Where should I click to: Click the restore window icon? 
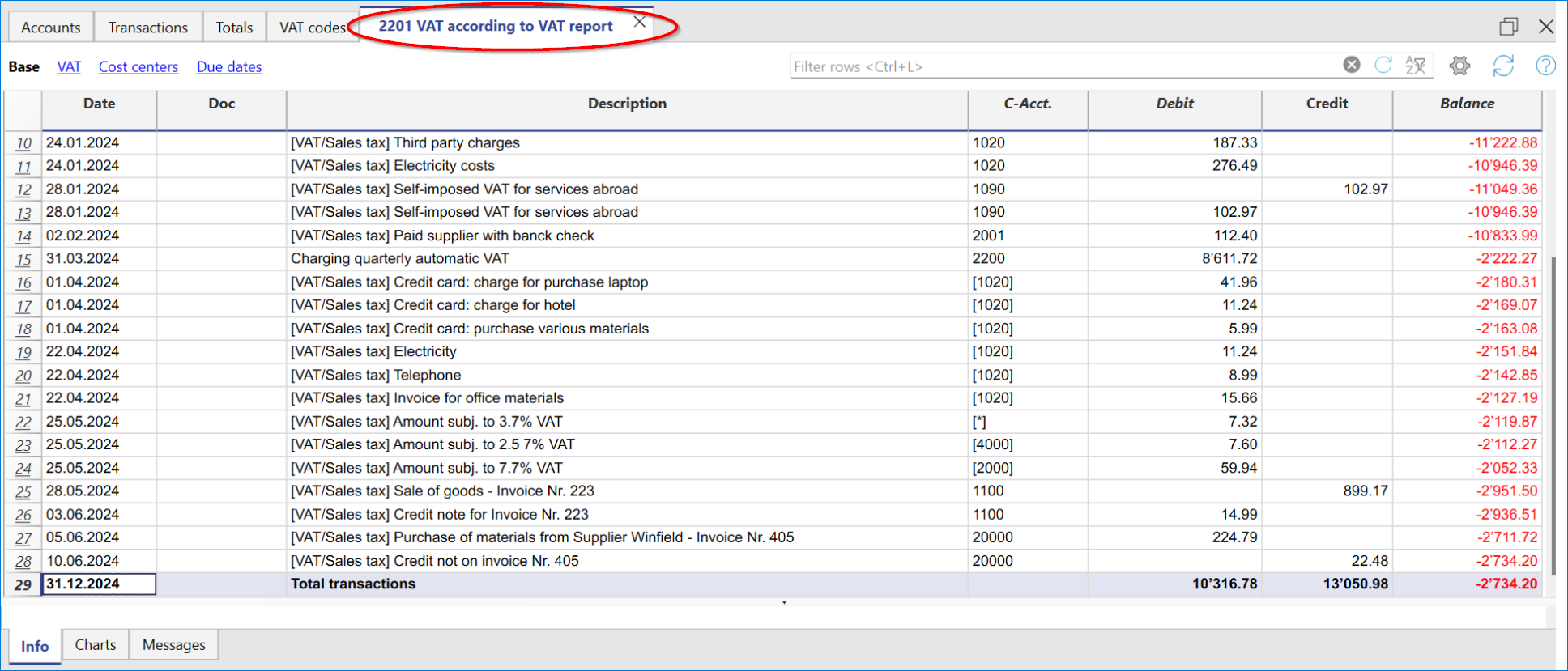[1508, 27]
